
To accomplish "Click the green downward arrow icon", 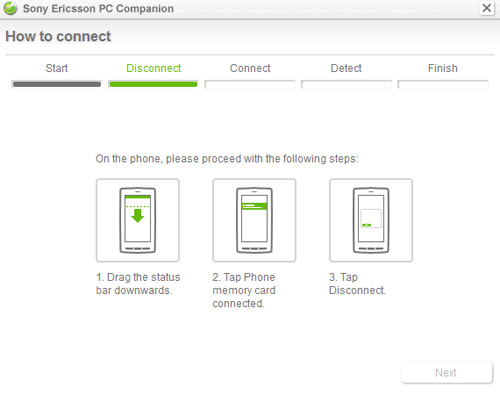I will pos(137,216).
